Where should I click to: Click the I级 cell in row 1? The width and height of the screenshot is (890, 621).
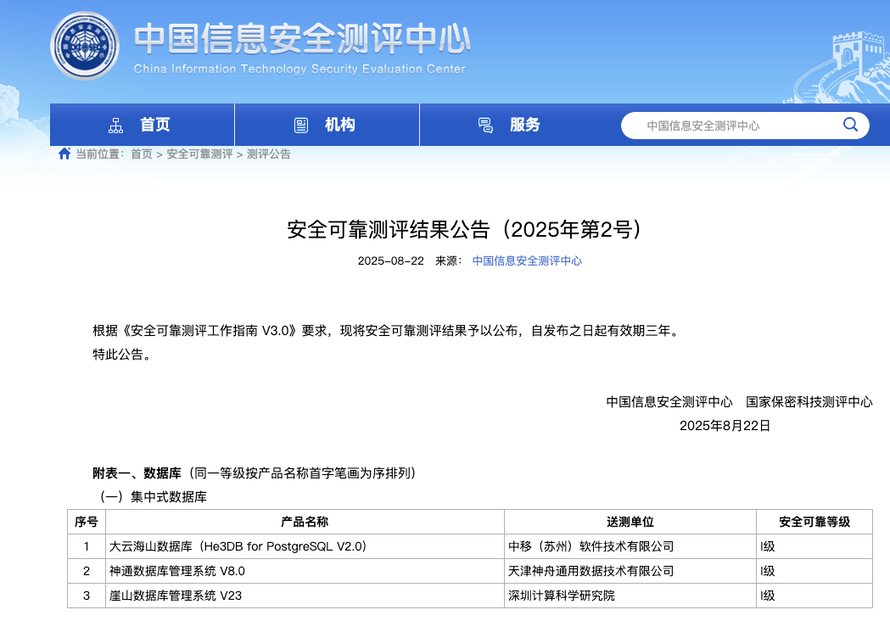coord(815,546)
